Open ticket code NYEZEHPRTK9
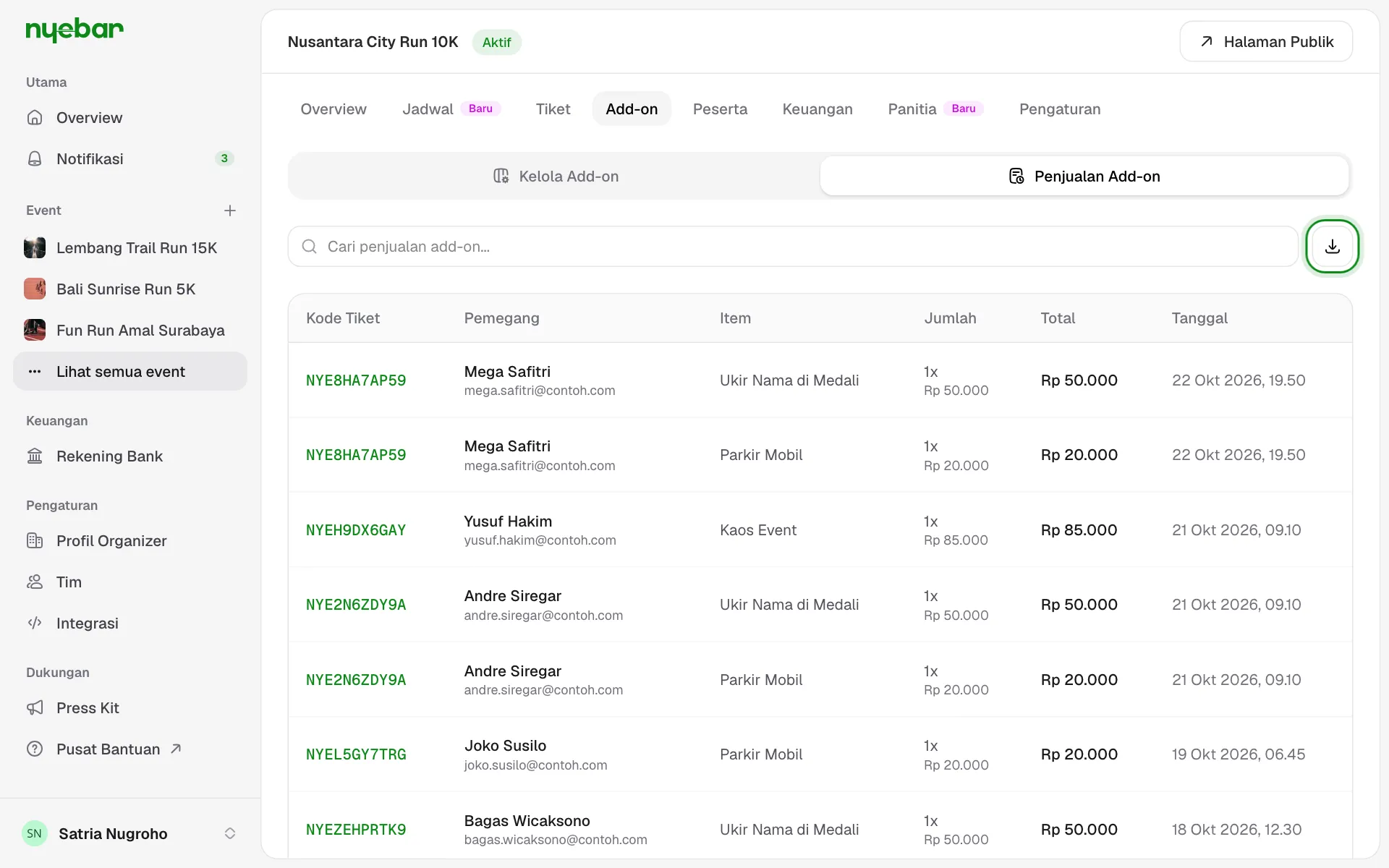Viewport: 1389px width, 868px height. coord(356,830)
